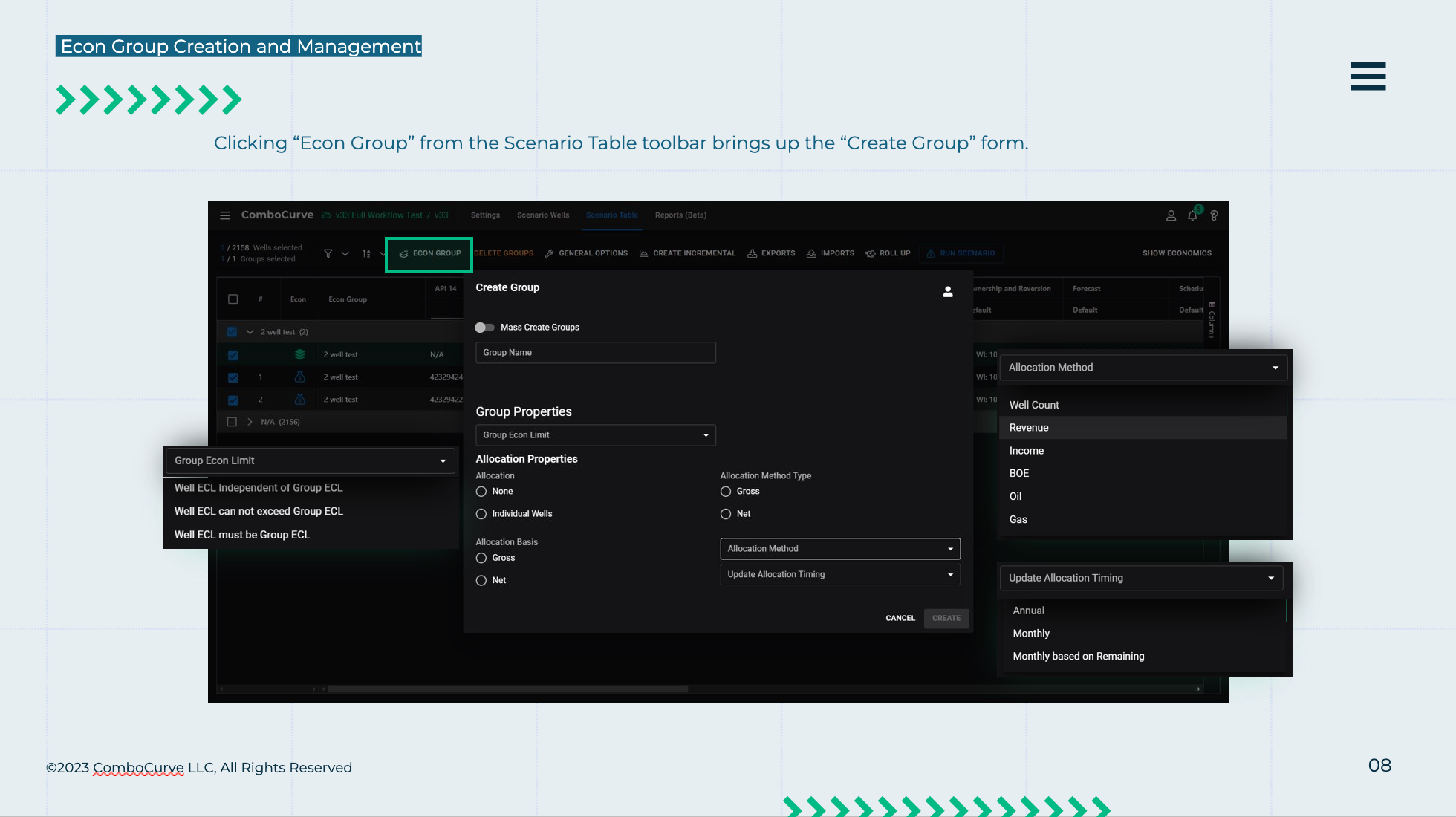Open the help question mark icon

(1214, 215)
